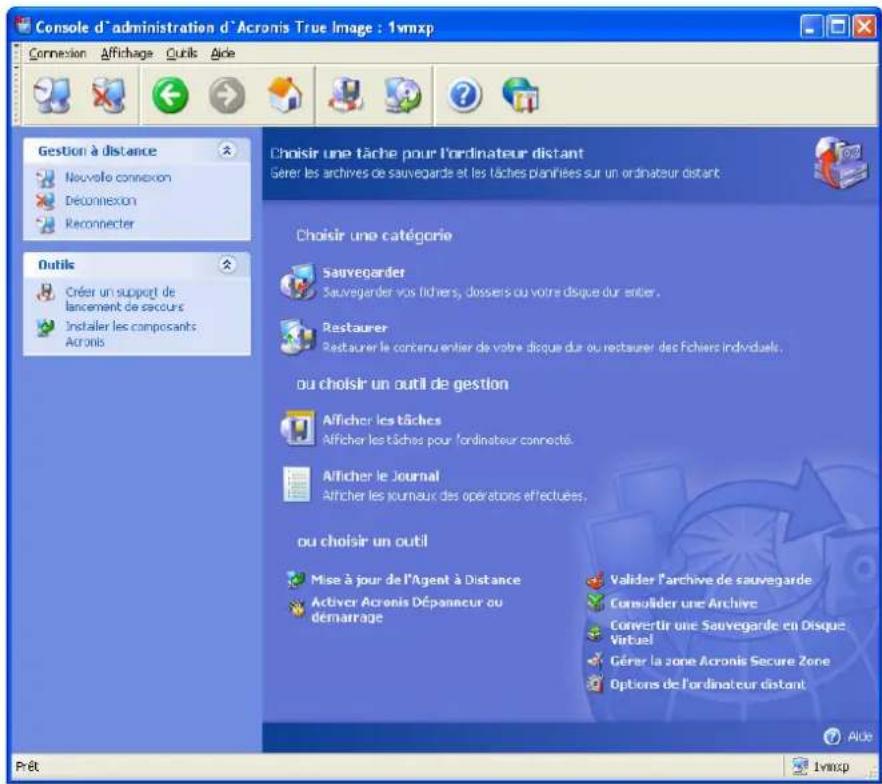Select Gérer la zone Acronis Secure Zone

point(720,661)
